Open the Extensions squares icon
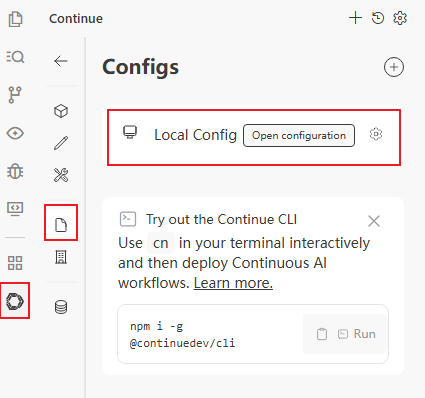This screenshot has height=398, width=425. 15,263
